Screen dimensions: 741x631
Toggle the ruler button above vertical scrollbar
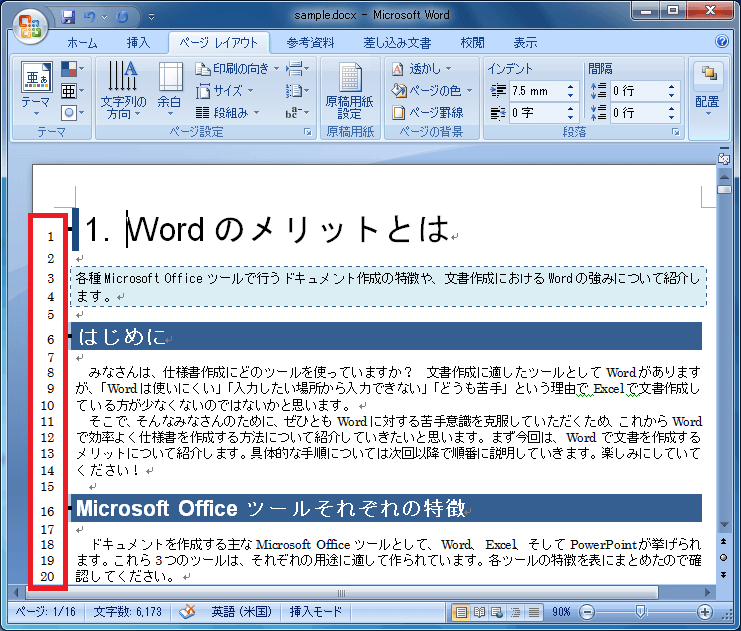point(724,159)
